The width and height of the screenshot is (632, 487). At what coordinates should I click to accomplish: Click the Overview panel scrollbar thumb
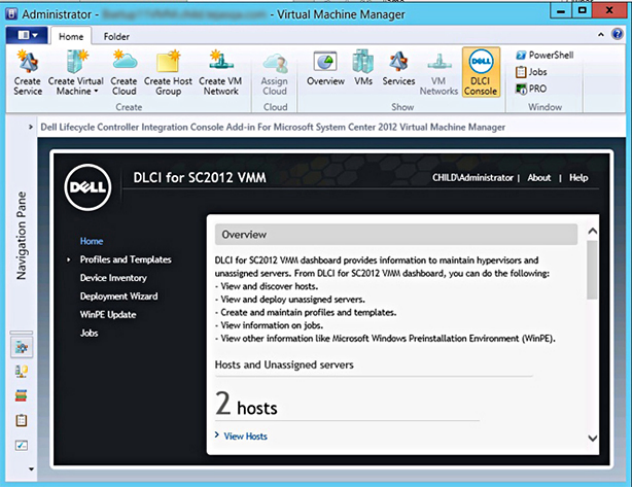(592, 270)
